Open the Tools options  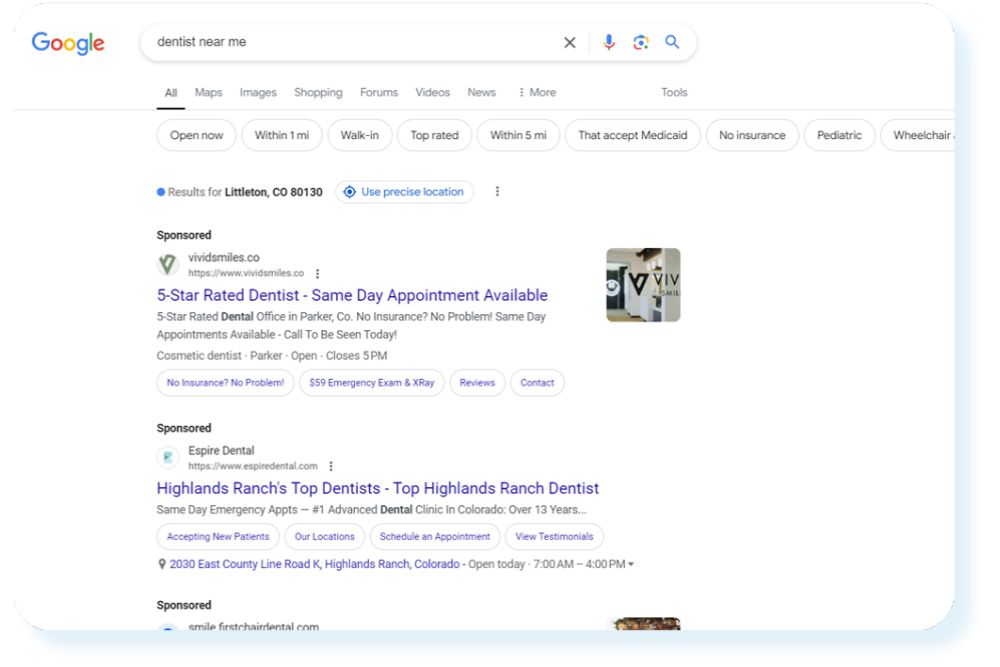[674, 92]
